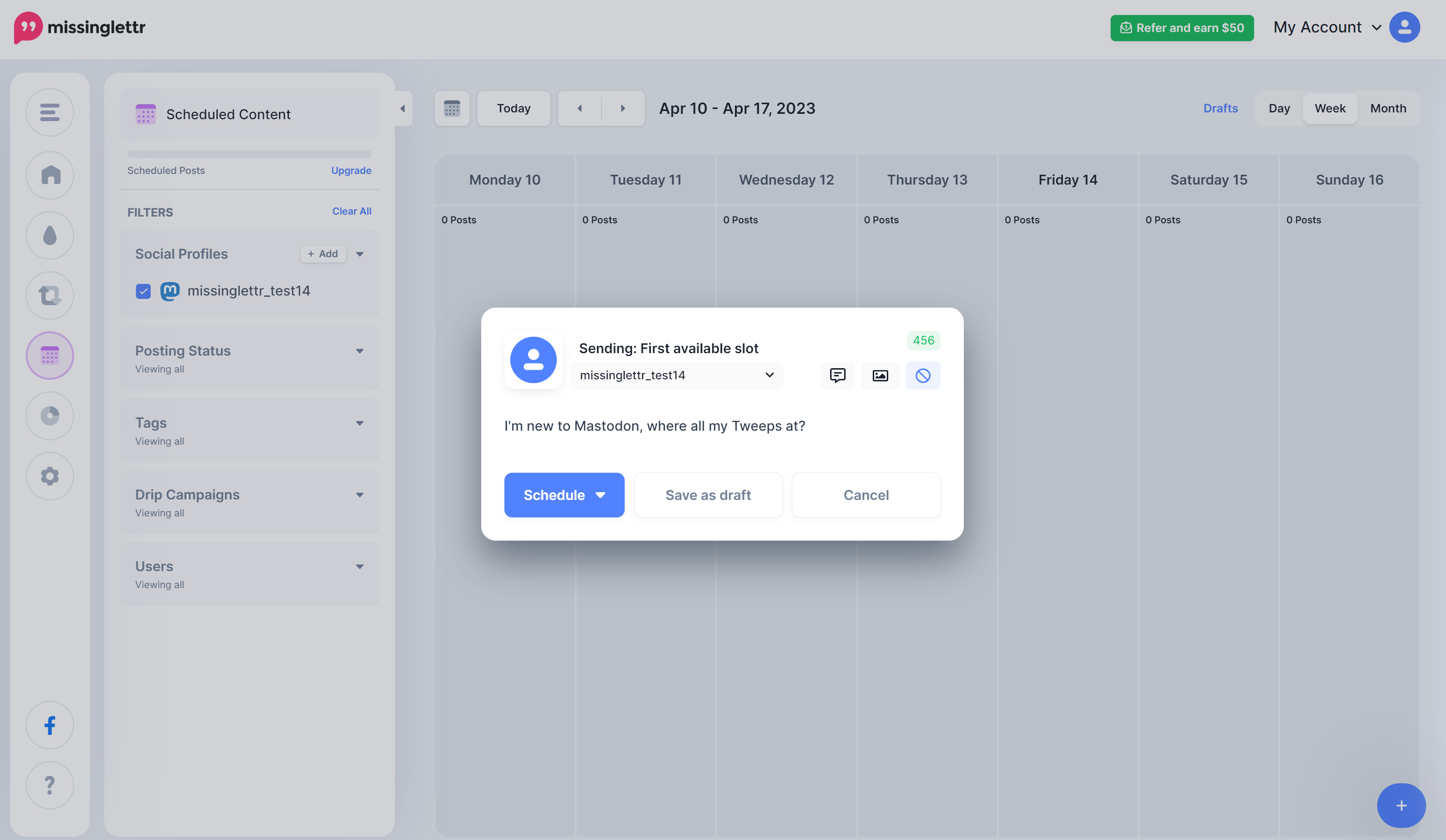Viewport: 1446px width, 840px height.
Task: Click the Upgrade link
Action: click(351, 171)
